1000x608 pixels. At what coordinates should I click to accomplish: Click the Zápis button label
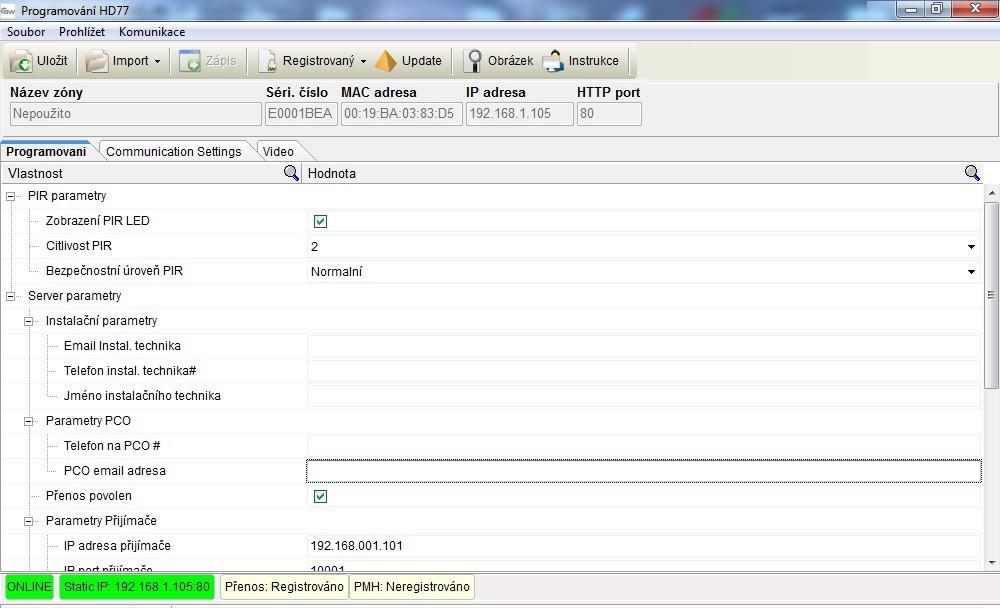[x=221, y=61]
